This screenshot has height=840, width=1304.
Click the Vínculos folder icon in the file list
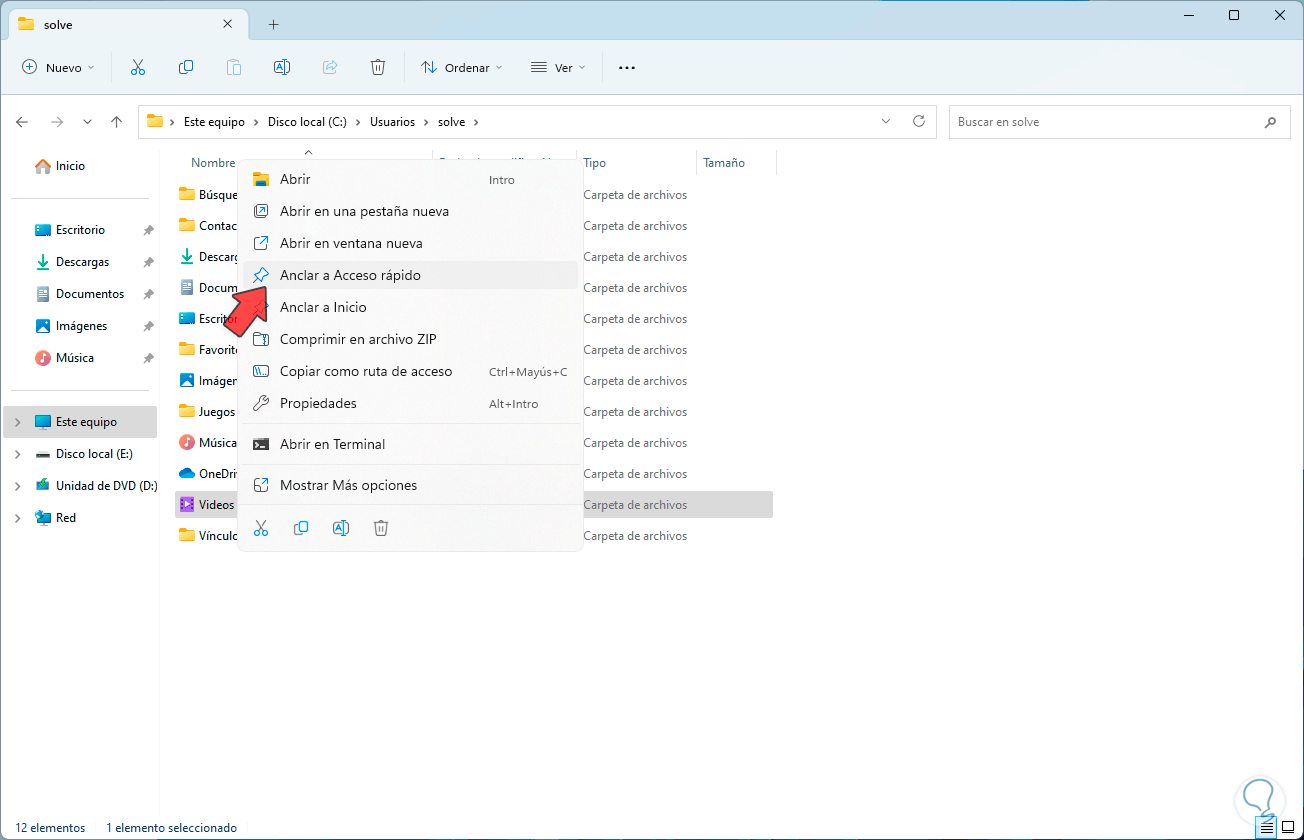pos(187,536)
